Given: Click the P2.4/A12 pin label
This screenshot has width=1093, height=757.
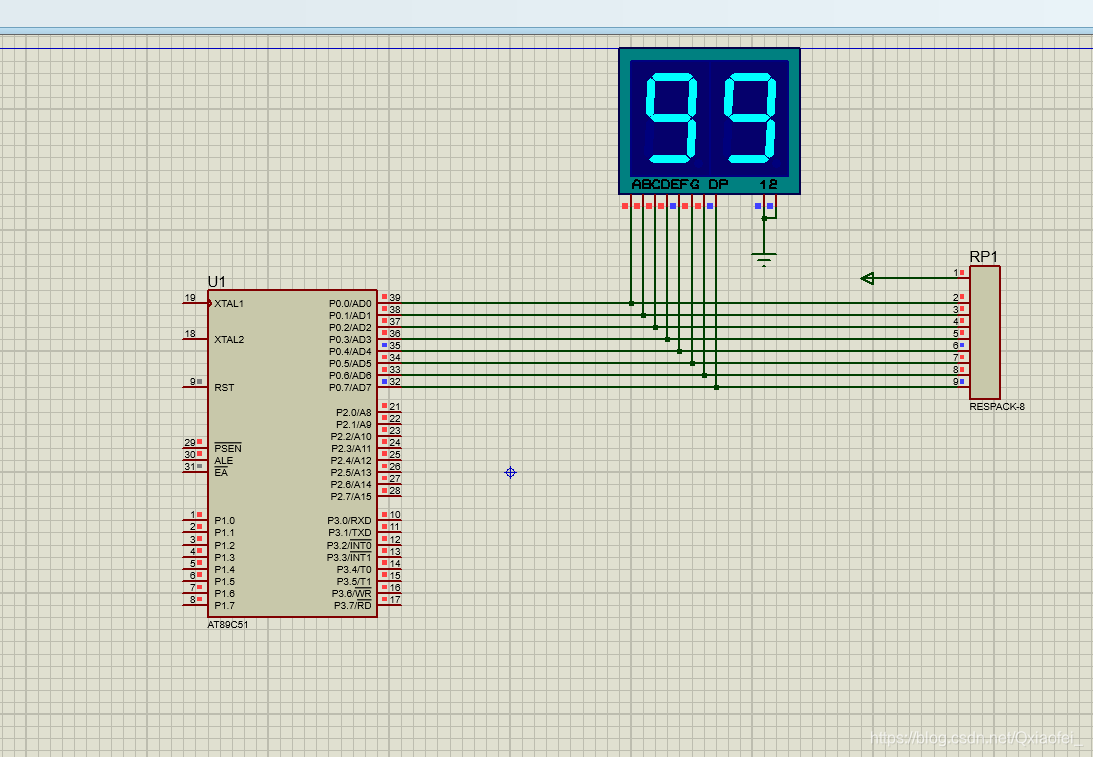Looking at the screenshot, I should point(351,461).
